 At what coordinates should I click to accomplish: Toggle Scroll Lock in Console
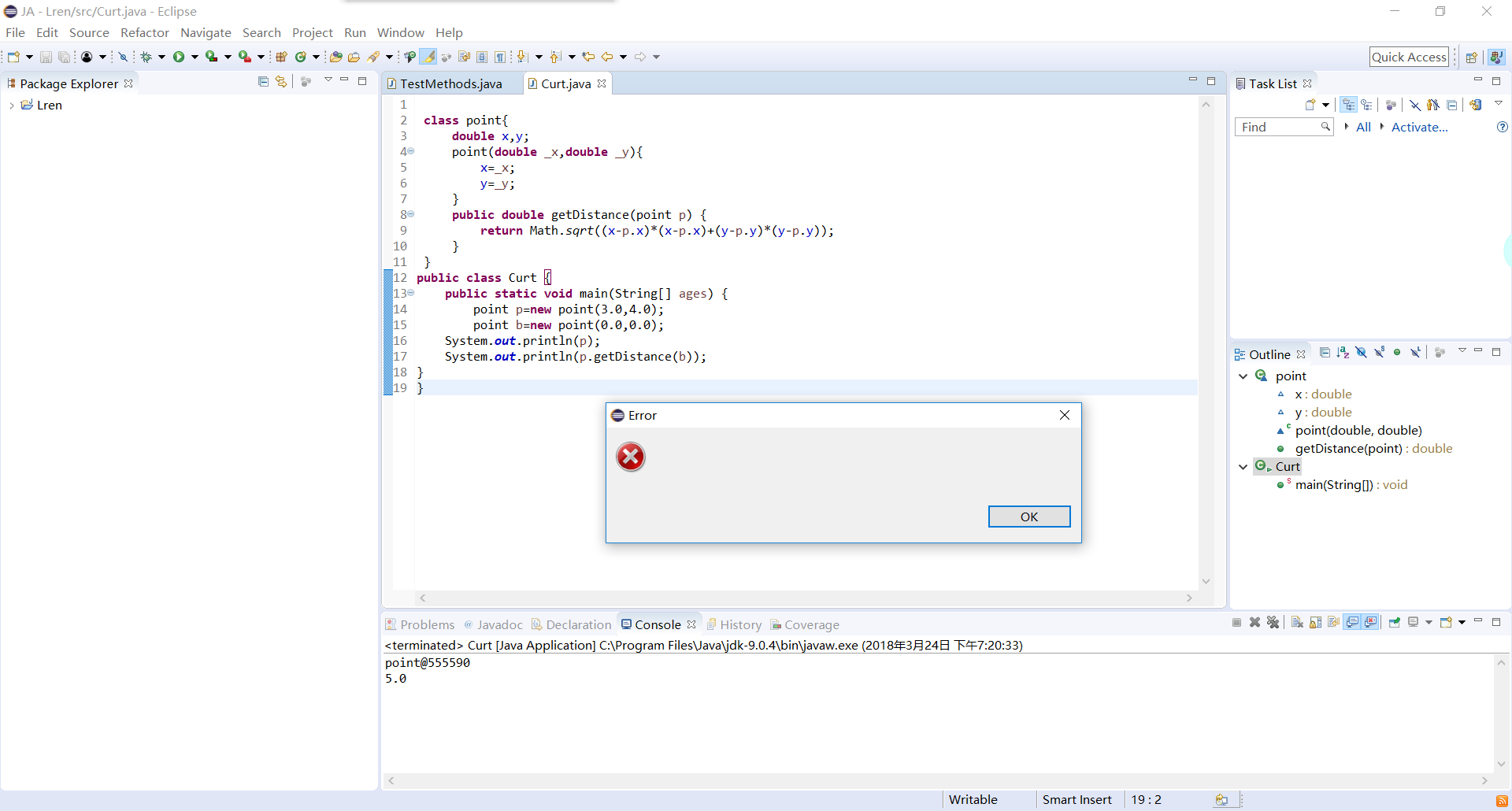click(x=1315, y=623)
